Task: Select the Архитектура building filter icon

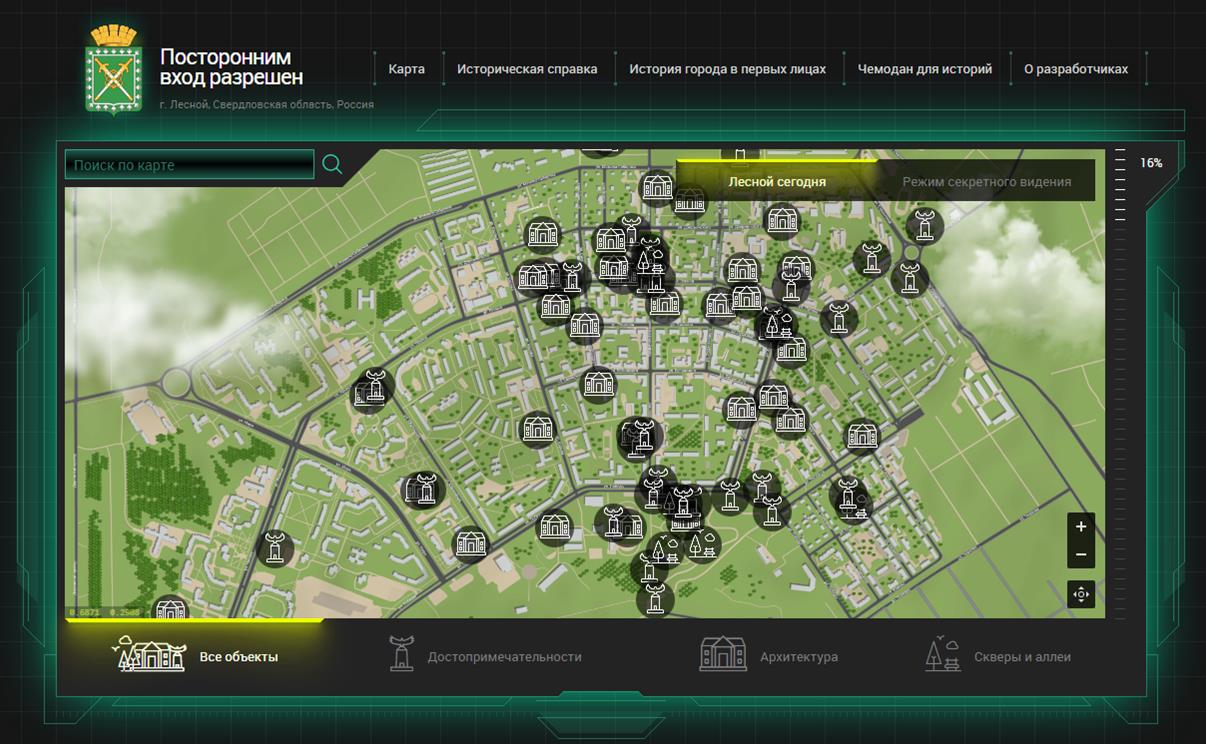Action: (722, 655)
